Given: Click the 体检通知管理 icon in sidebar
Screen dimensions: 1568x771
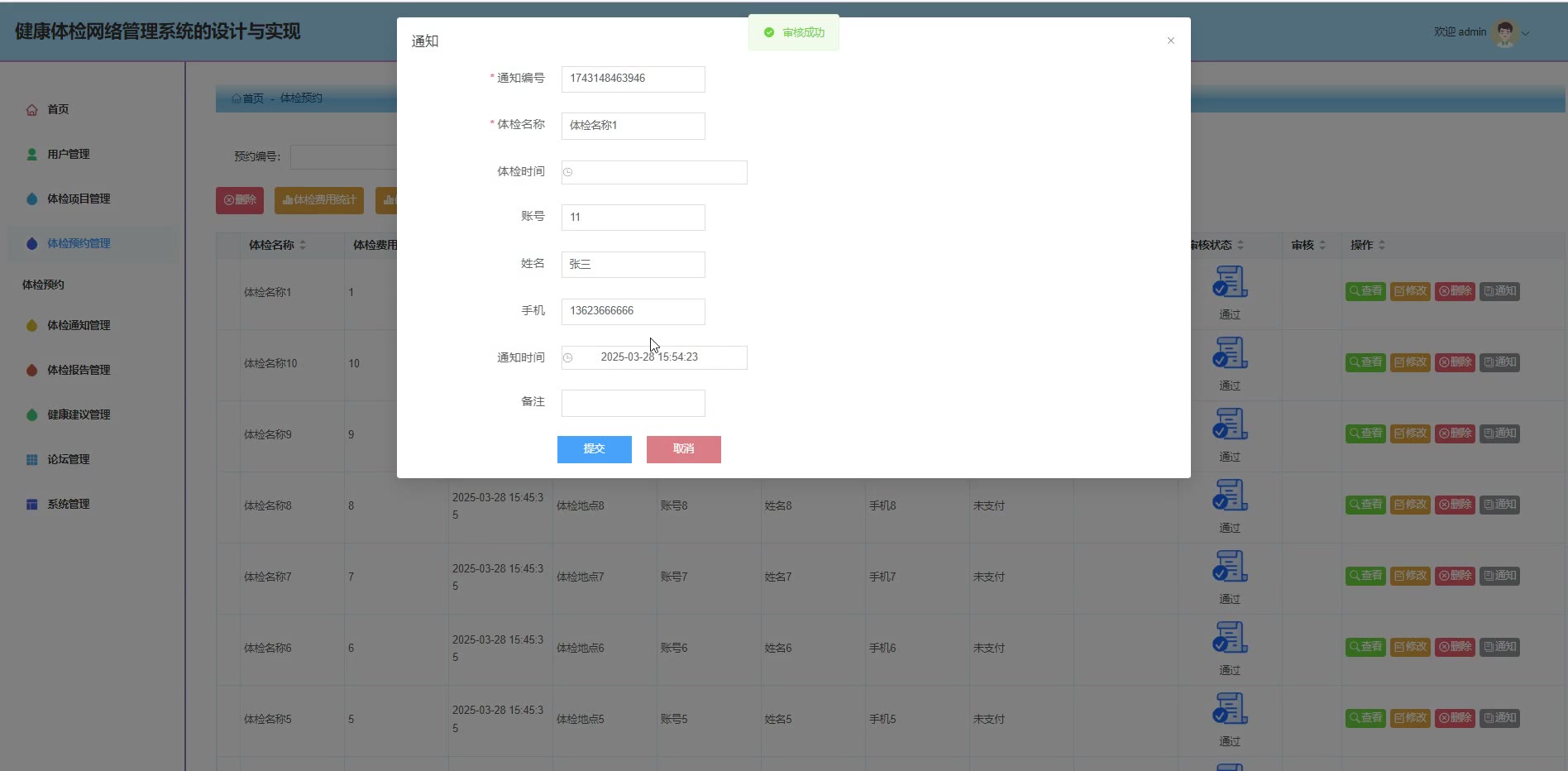Looking at the screenshot, I should tap(32, 325).
